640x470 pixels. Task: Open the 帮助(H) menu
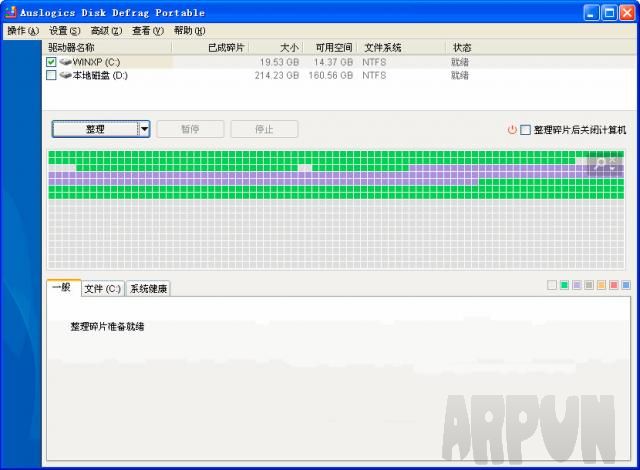tap(189, 31)
